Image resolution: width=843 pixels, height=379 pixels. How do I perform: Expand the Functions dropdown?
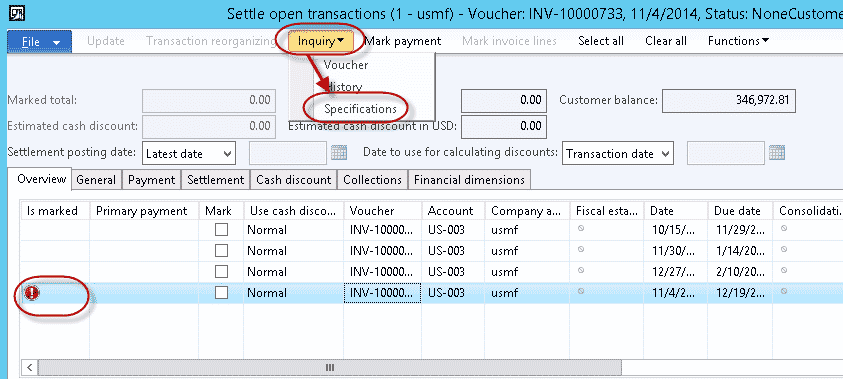738,41
